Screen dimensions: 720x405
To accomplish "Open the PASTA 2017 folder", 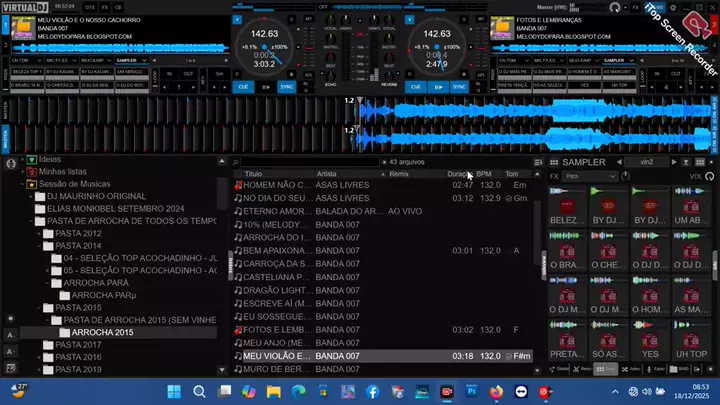I will click(x=78, y=345).
